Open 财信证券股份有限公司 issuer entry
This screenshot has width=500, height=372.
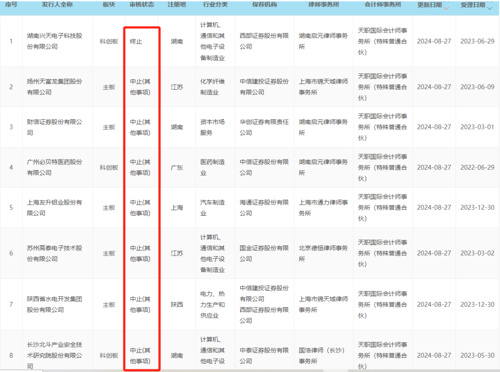pyautogui.click(x=54, y=127)
